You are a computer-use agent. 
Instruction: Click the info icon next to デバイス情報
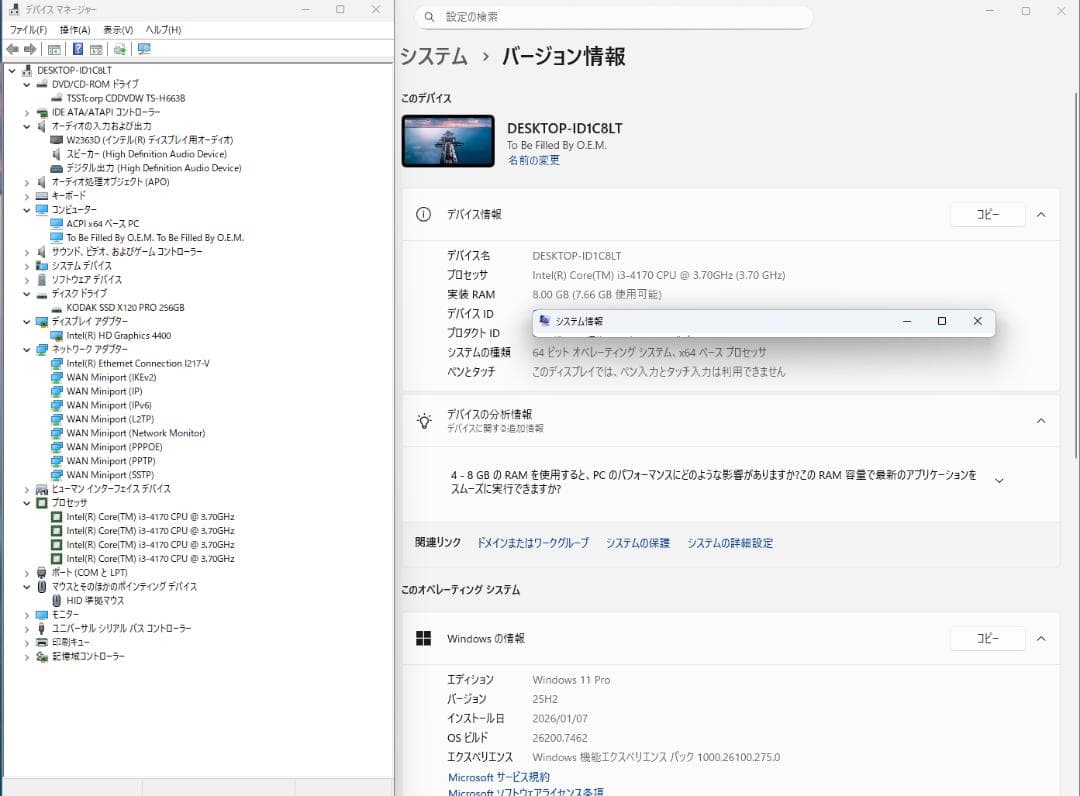click(424, 214)
